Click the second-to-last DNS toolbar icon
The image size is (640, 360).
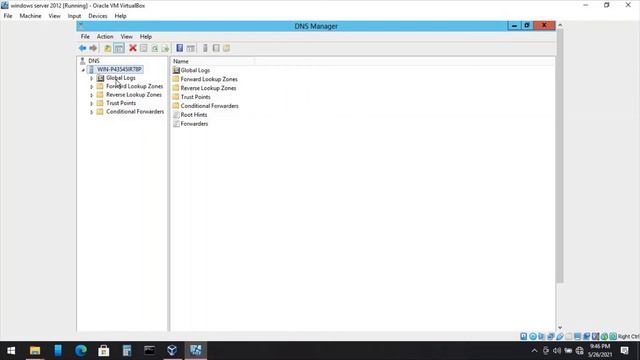[216, 48]
